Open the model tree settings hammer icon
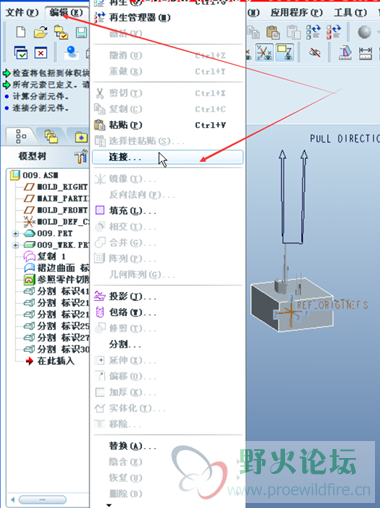Image resolution: width=380 pixels, height=508 pixels. coord(81,157)
